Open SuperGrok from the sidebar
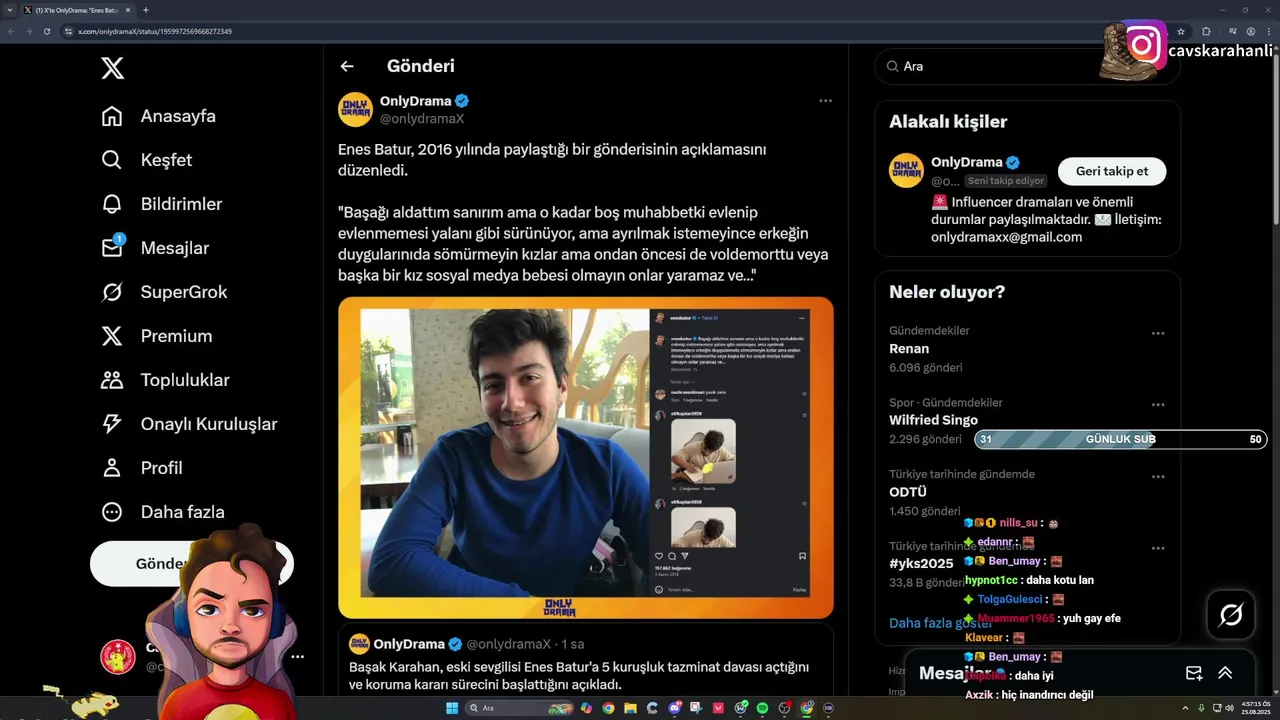The height and width of the screenshot is (720, 1280). (164, 292)
